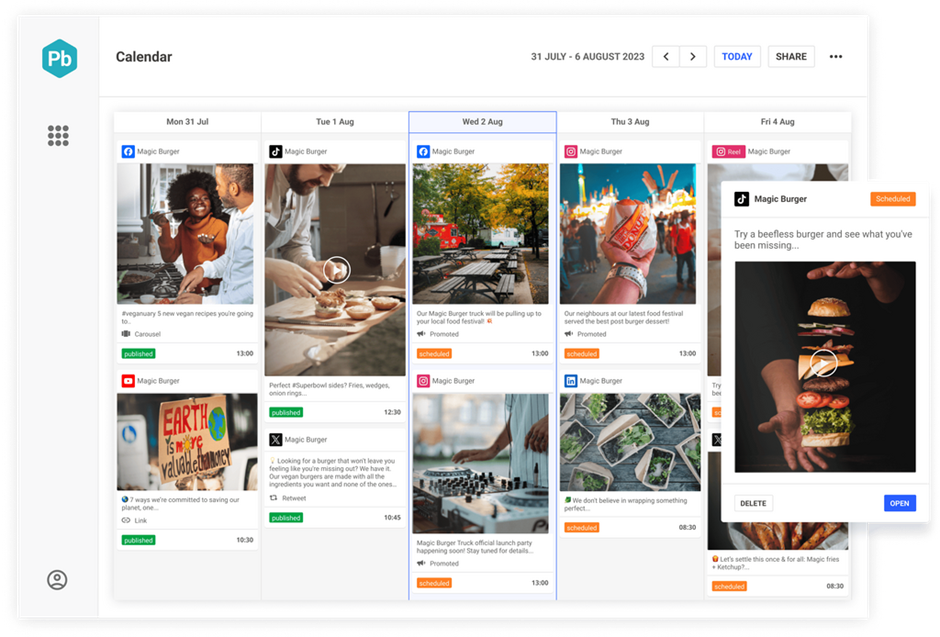Open the apps grid in the left sidebar
The height and width of the screenshot is (637, 940).
click(57, 136)
